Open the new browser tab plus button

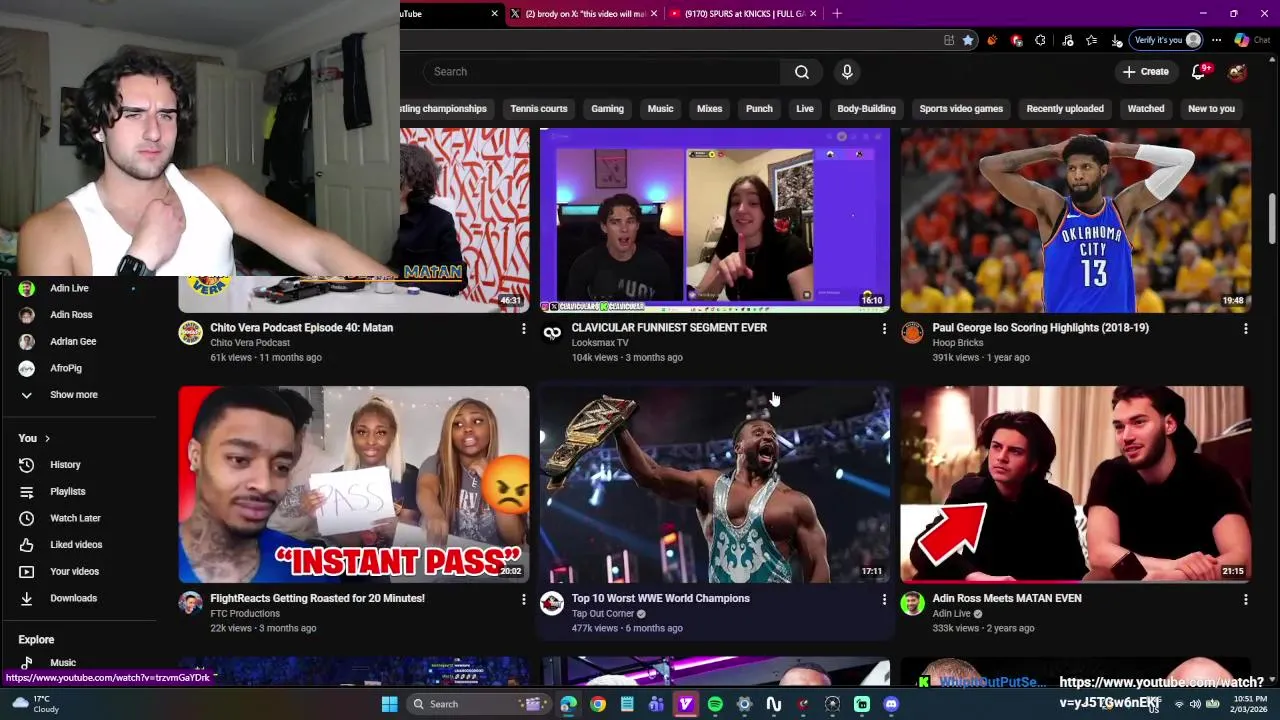837,13
